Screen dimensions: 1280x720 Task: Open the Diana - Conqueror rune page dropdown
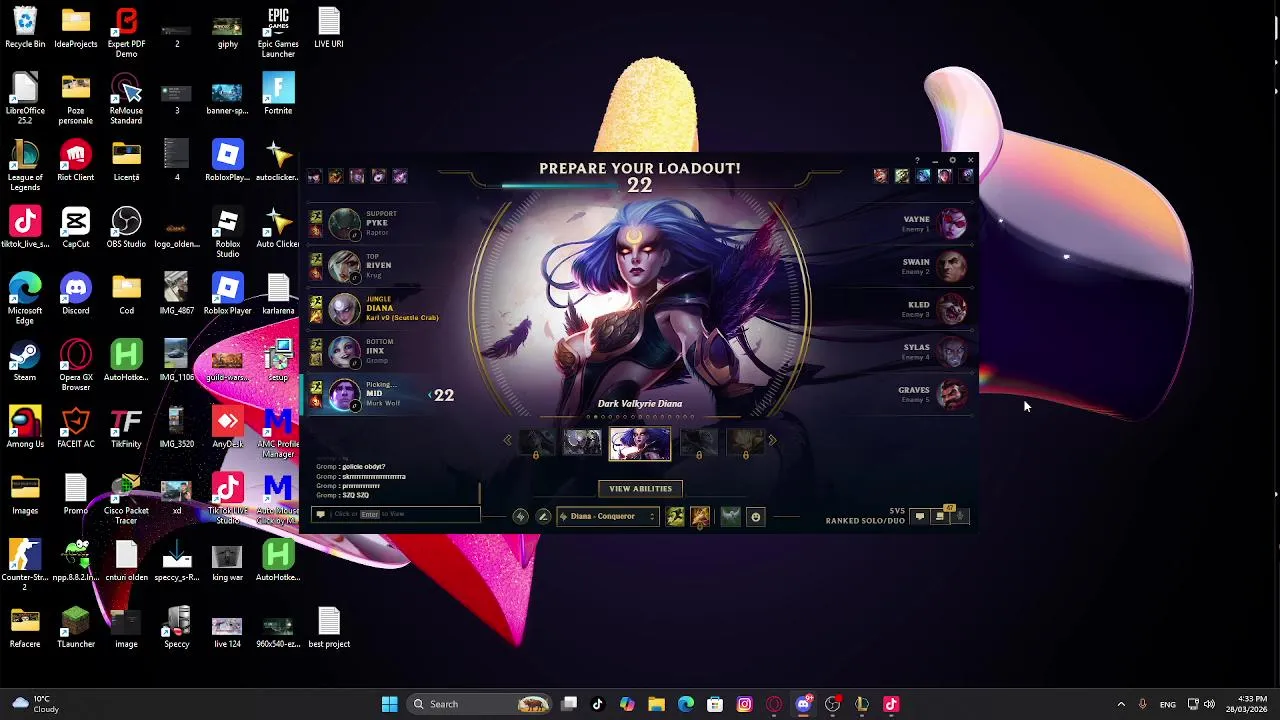pos(607,516)
